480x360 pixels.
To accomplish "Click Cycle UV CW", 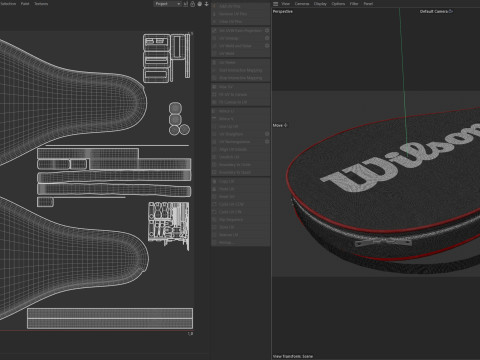I will (240, 212).
